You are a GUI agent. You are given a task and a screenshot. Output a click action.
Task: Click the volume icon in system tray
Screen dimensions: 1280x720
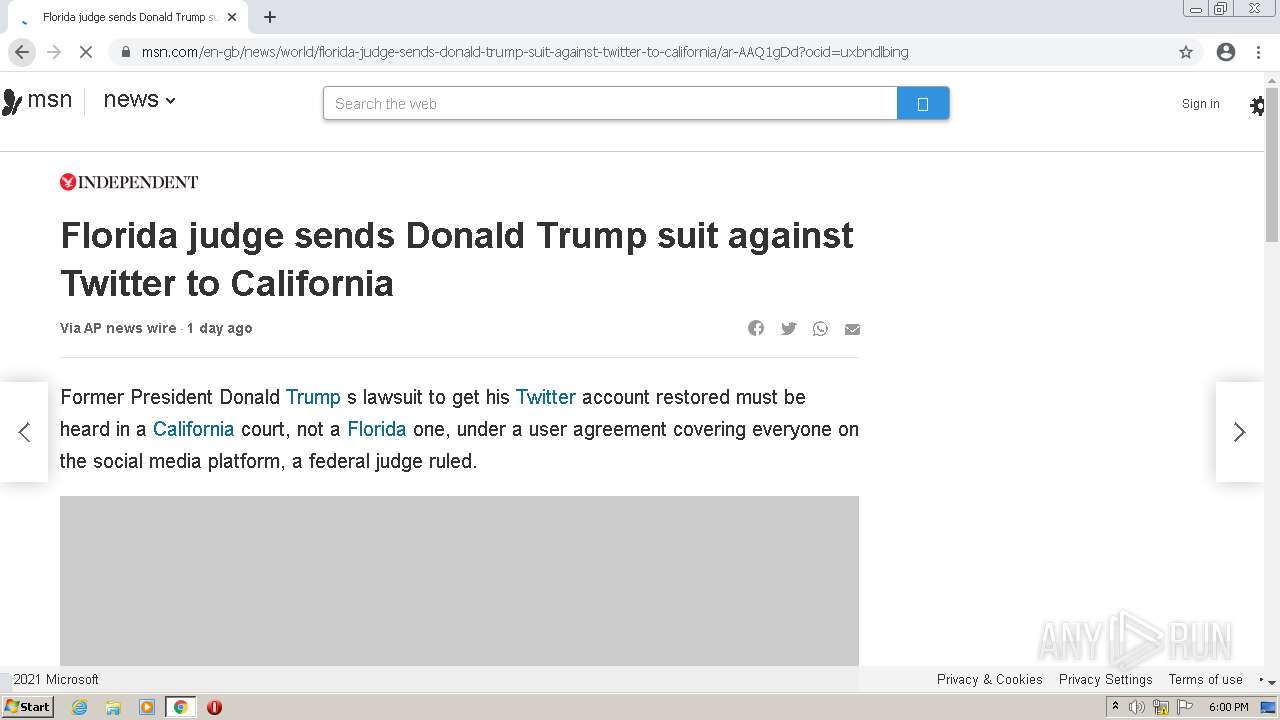tap(1137, 707)
